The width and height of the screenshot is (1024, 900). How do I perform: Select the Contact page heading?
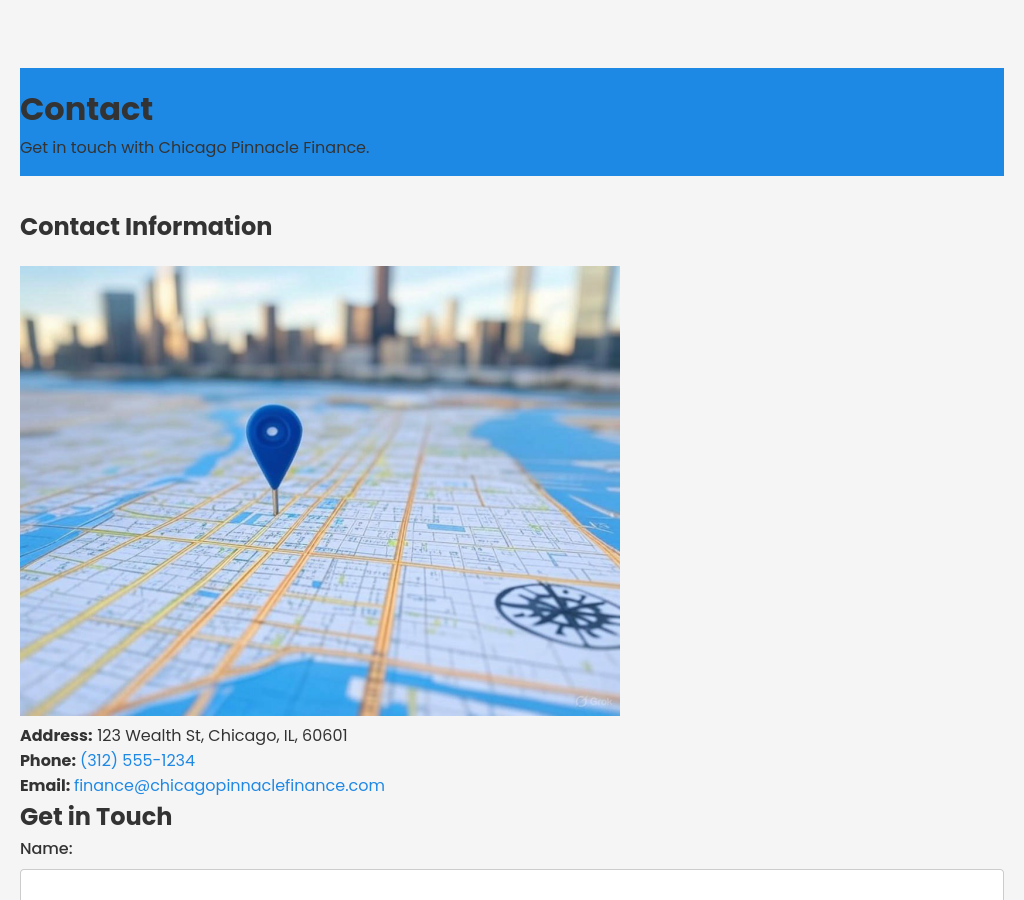pyautogui.click(x=86, y=109)
